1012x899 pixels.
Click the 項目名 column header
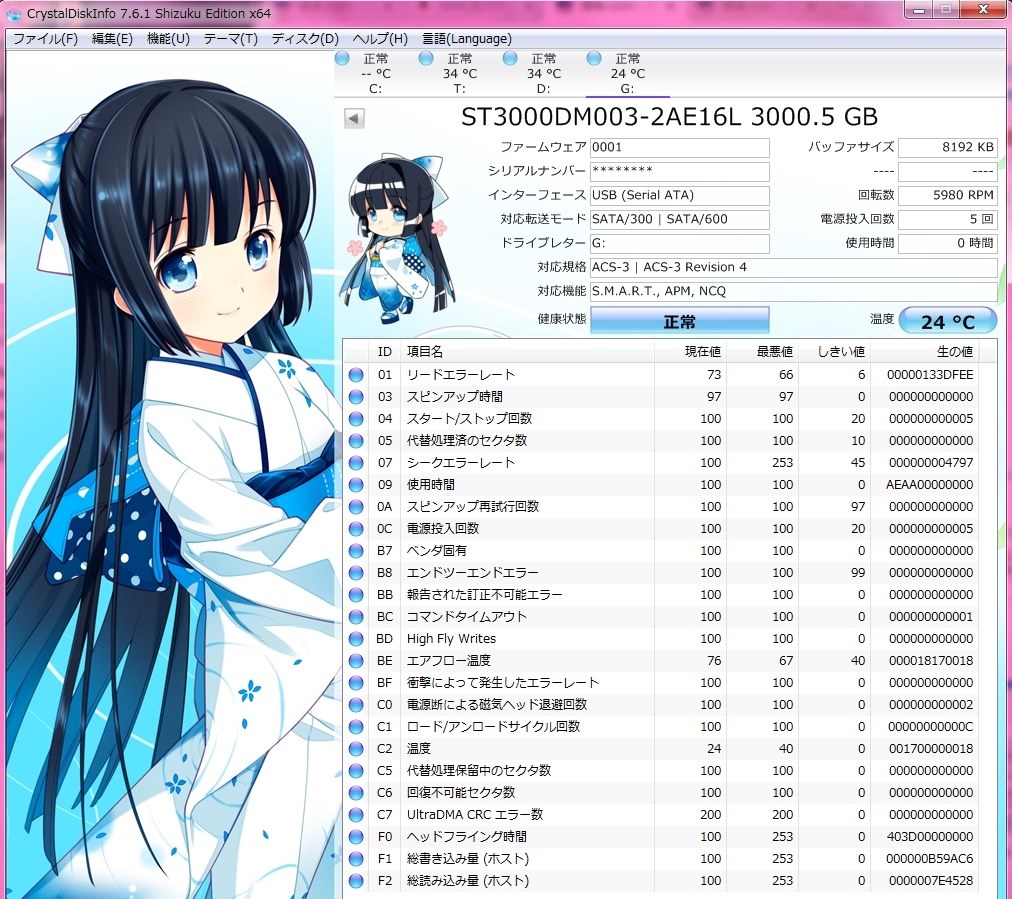(x=527, y=352)
